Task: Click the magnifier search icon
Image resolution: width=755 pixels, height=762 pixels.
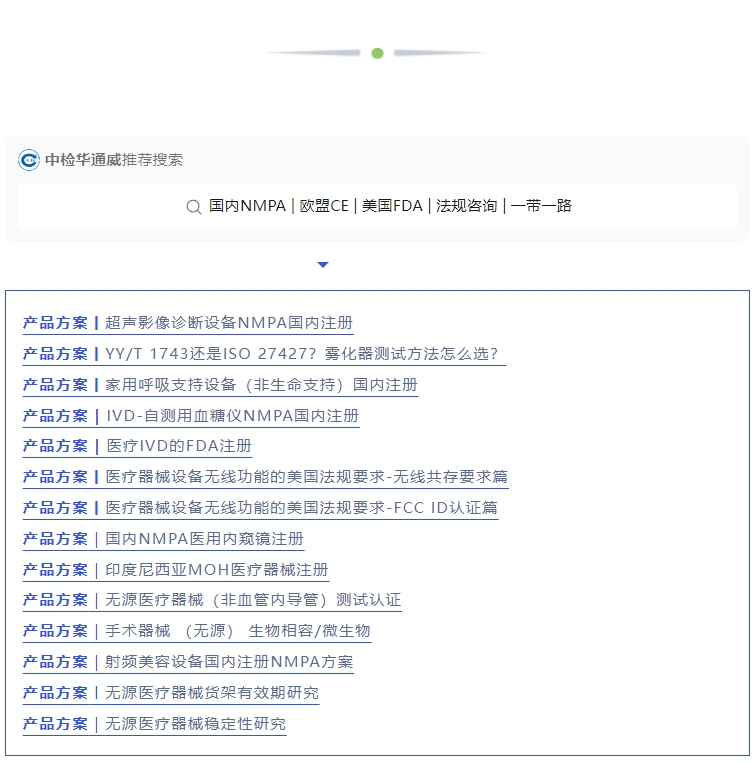Action: 194,207
